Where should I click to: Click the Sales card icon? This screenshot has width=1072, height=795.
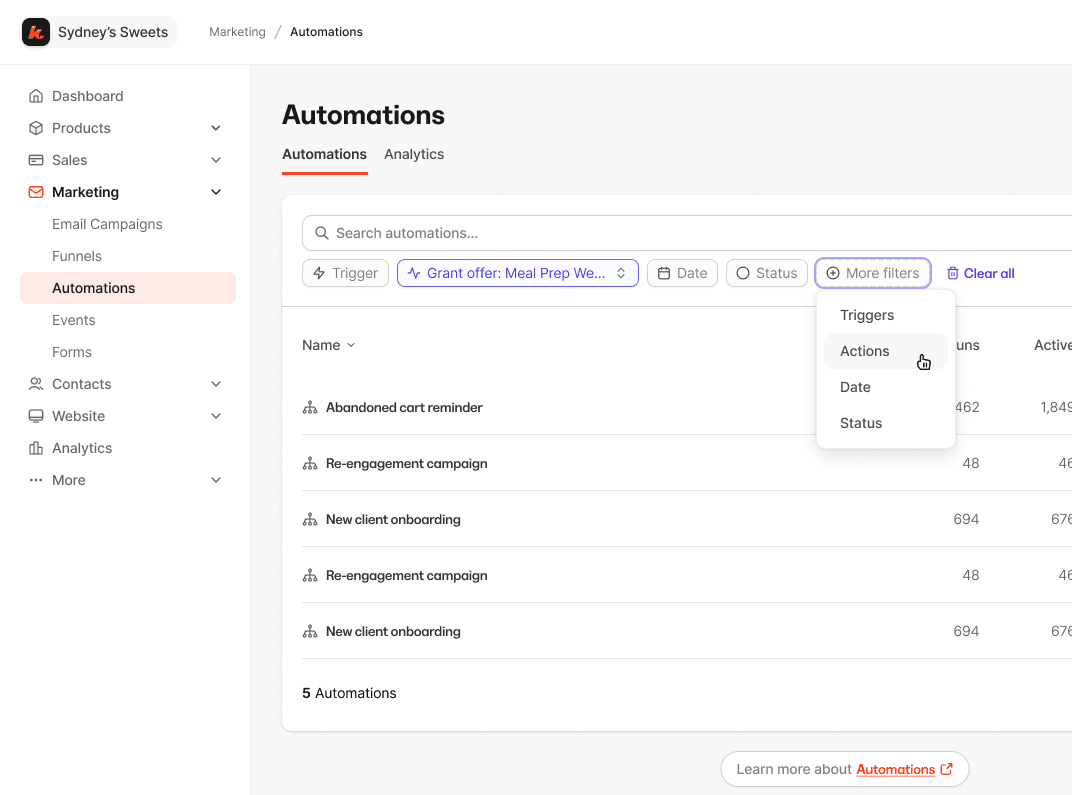[36, 160]
